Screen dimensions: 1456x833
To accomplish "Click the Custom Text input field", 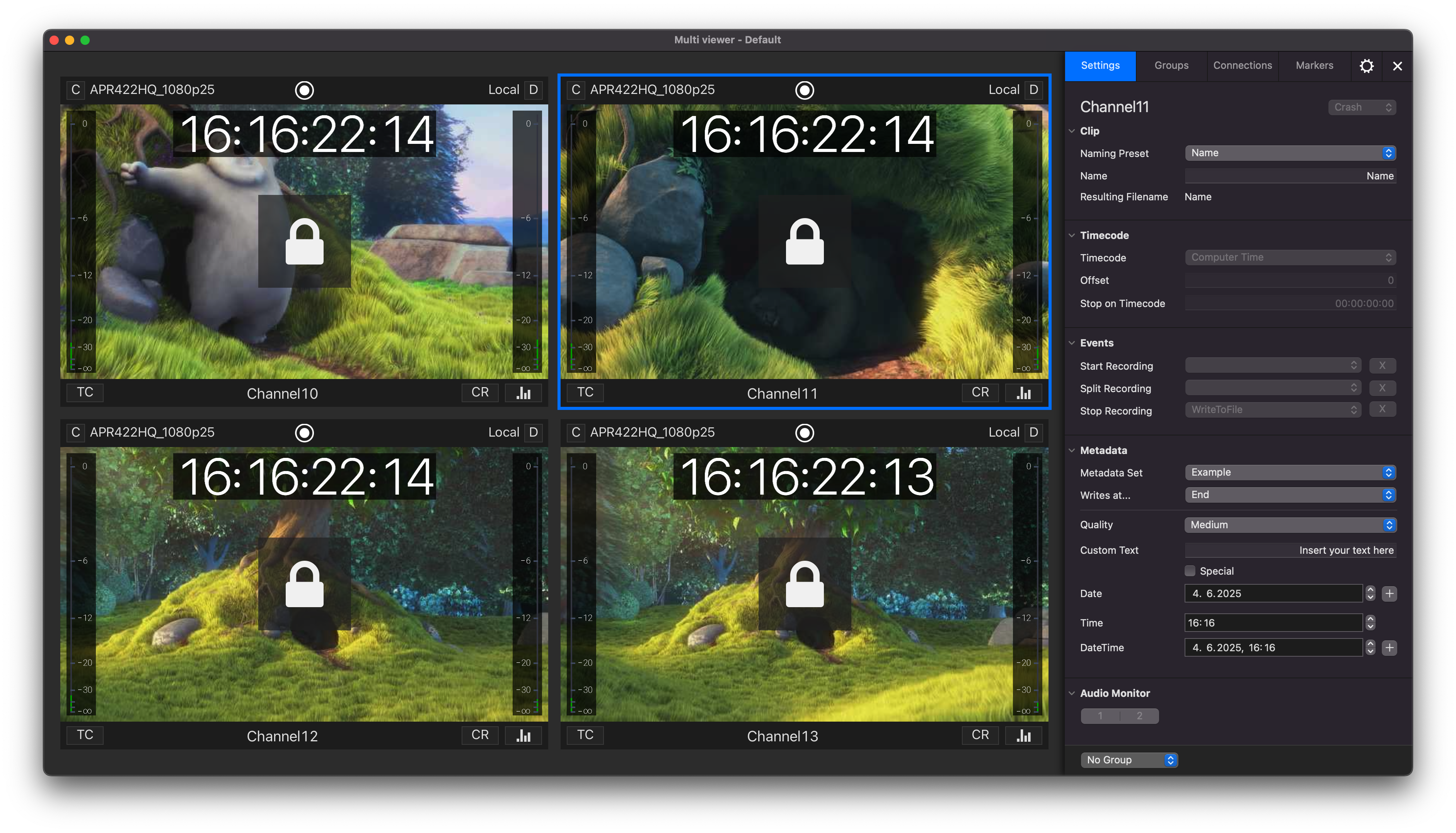I will [1290, 550].
